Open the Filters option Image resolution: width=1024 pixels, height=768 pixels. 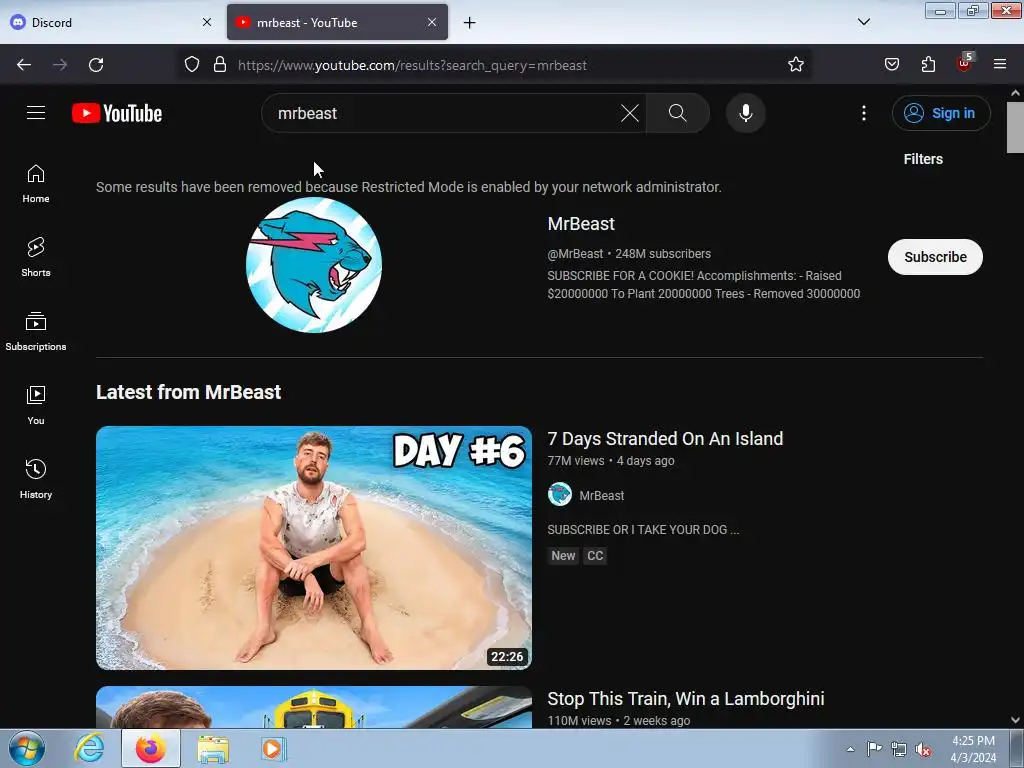(923, 159)
